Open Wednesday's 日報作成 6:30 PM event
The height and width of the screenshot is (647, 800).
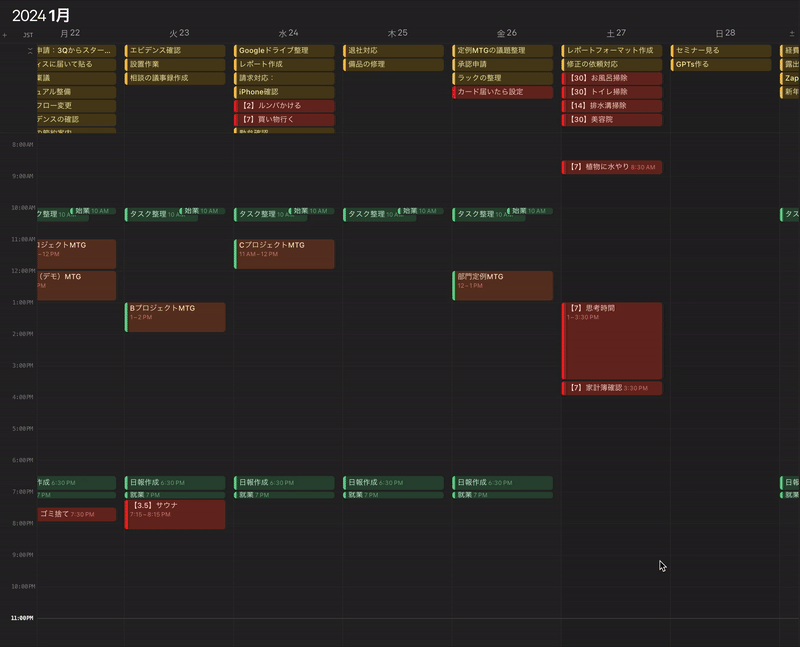click(284, 483)
